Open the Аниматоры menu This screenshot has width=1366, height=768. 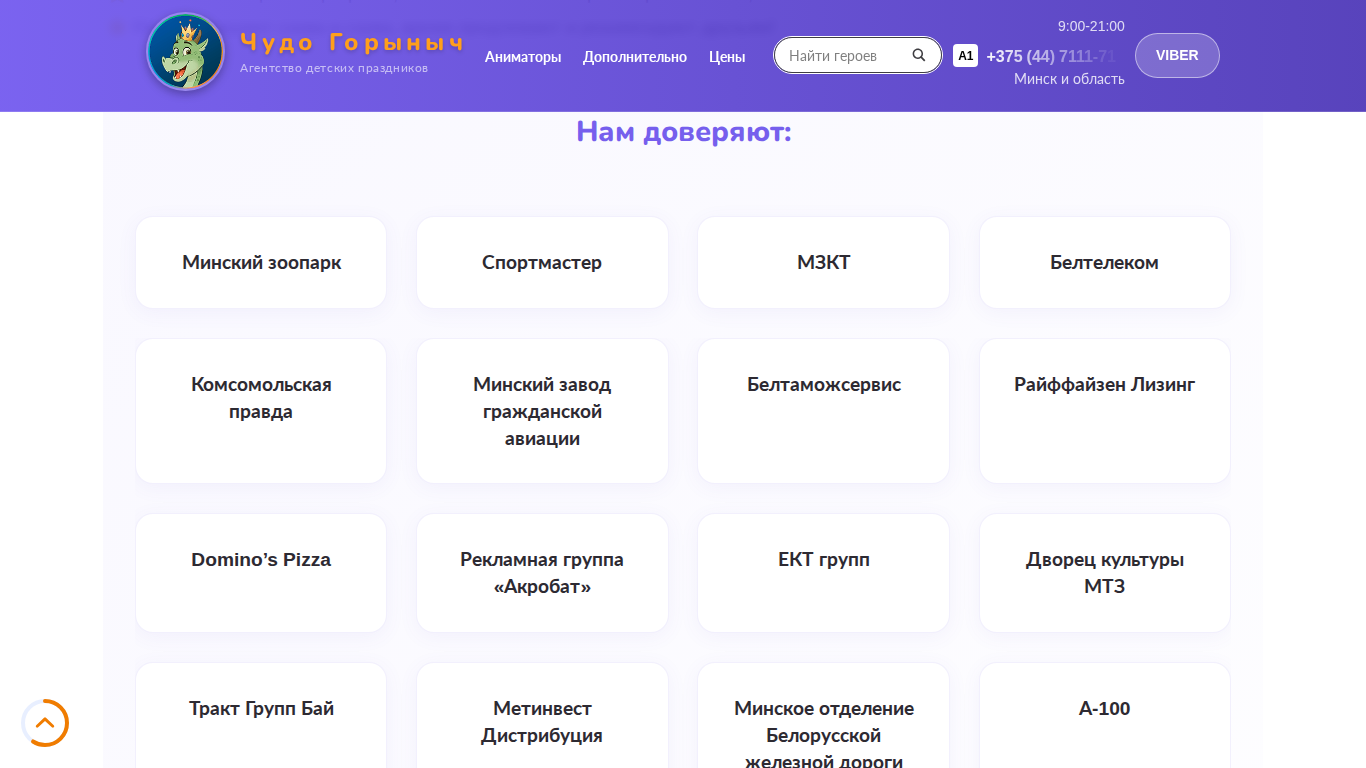pos(523,57)
